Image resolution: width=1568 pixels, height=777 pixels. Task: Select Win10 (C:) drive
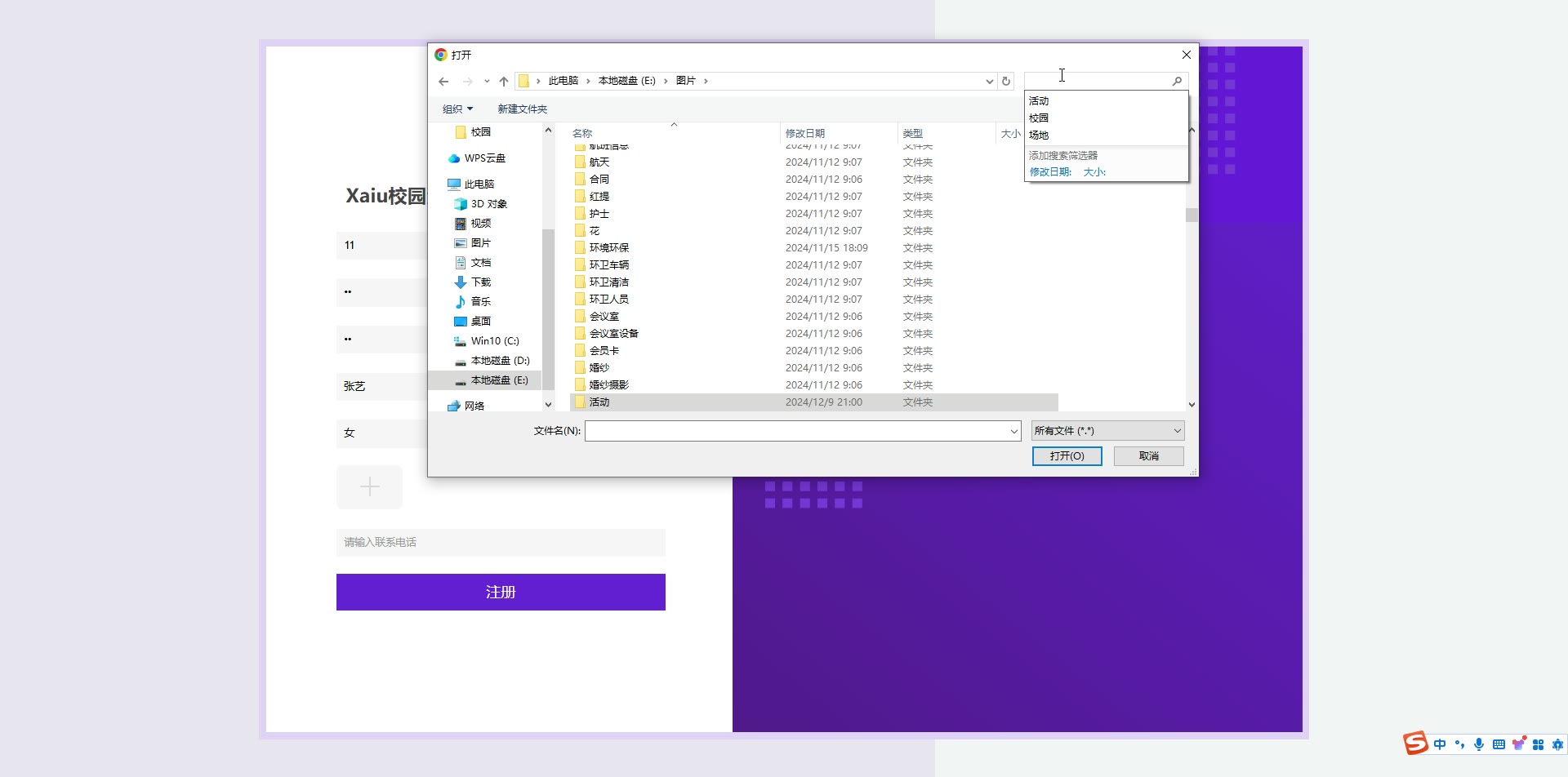coord(494,341)
